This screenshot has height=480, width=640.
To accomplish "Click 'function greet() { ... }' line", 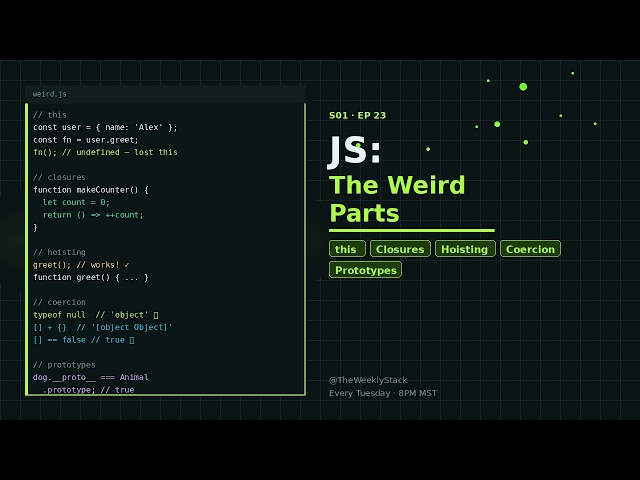I will point(91,277).
